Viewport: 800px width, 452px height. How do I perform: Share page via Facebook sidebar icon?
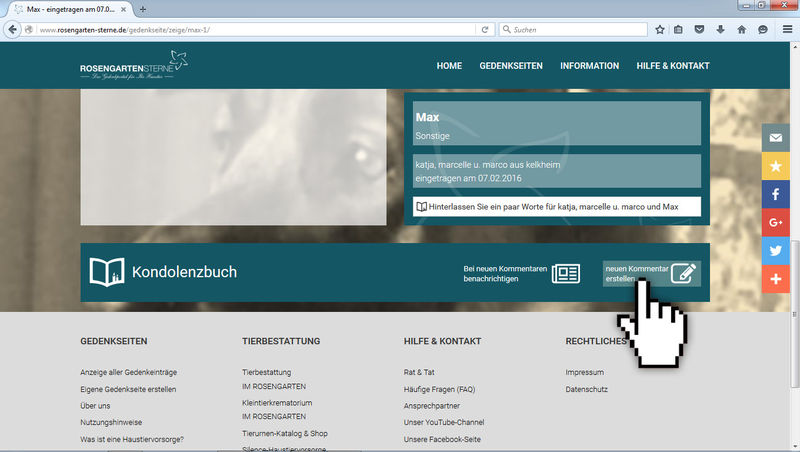(776, 194)
